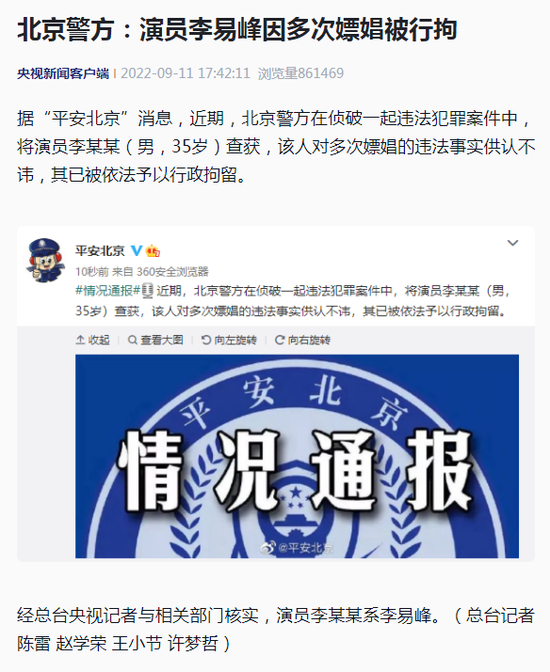Click the 查看大图 magnifier icon

coord(133,340)
